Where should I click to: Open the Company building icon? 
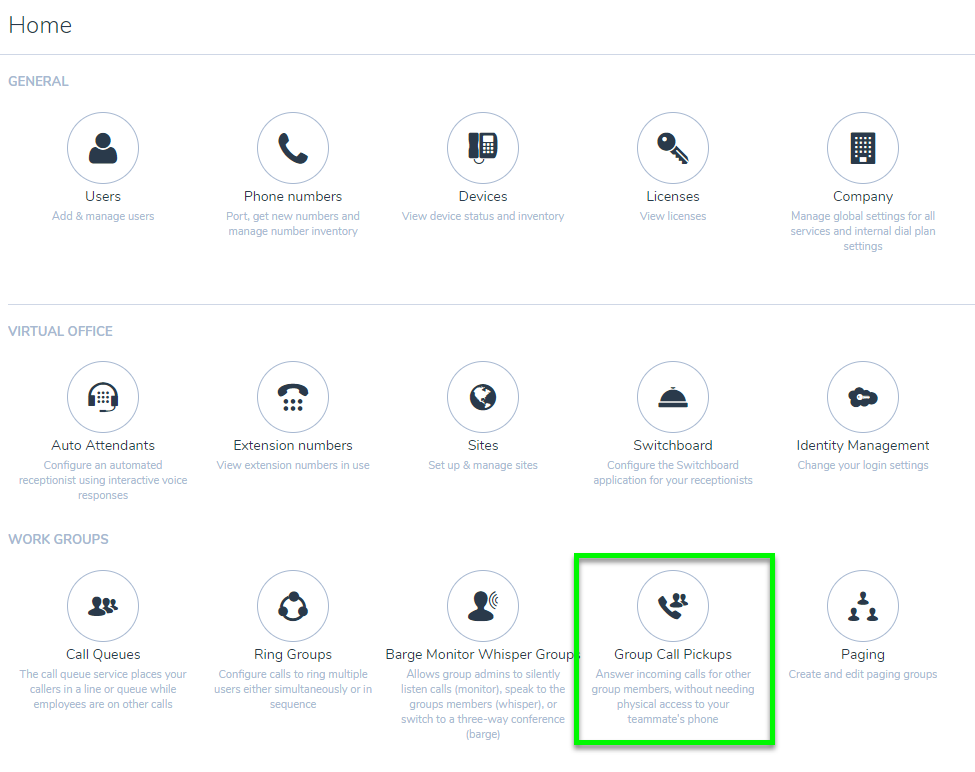point(862,148)
